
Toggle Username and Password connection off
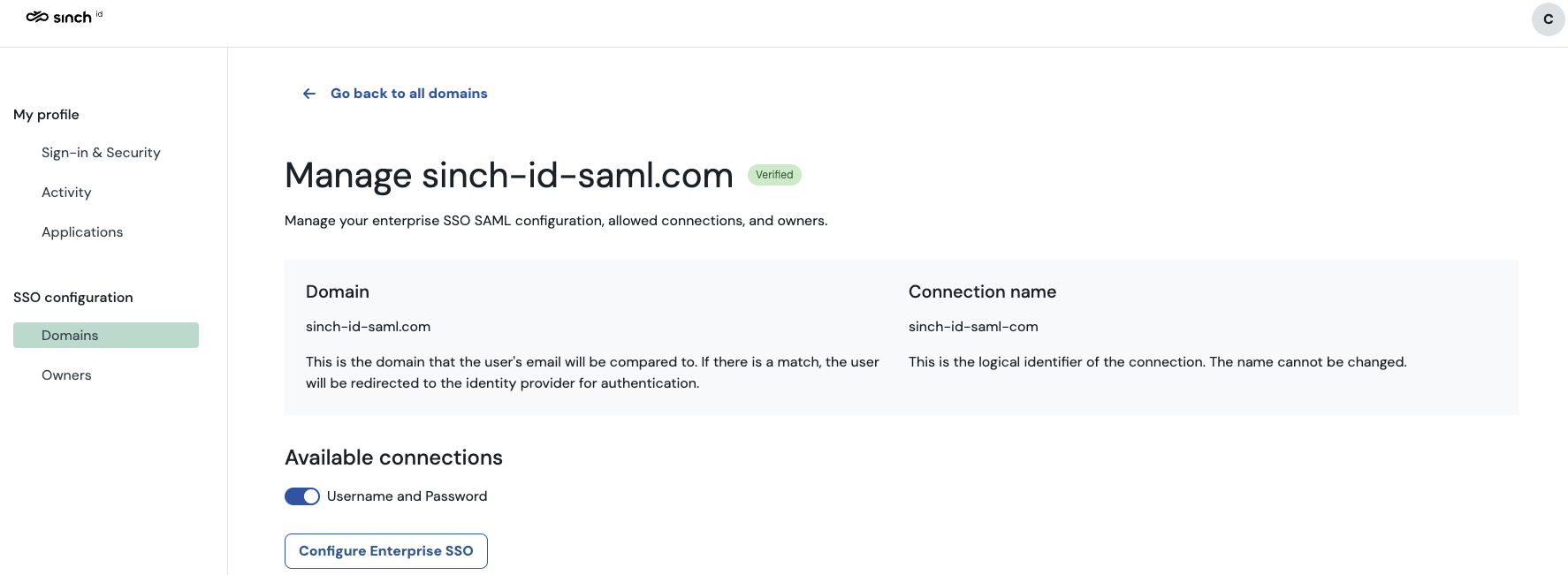[x=302, y=496]
